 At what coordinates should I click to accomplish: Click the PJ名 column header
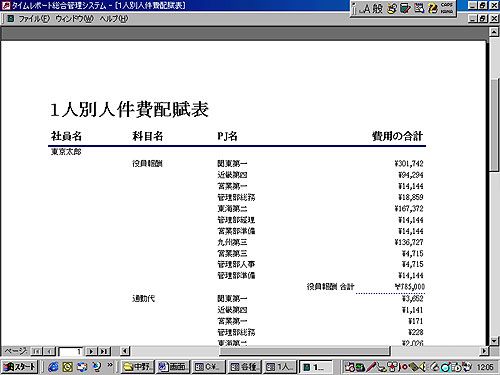(227, 136)
